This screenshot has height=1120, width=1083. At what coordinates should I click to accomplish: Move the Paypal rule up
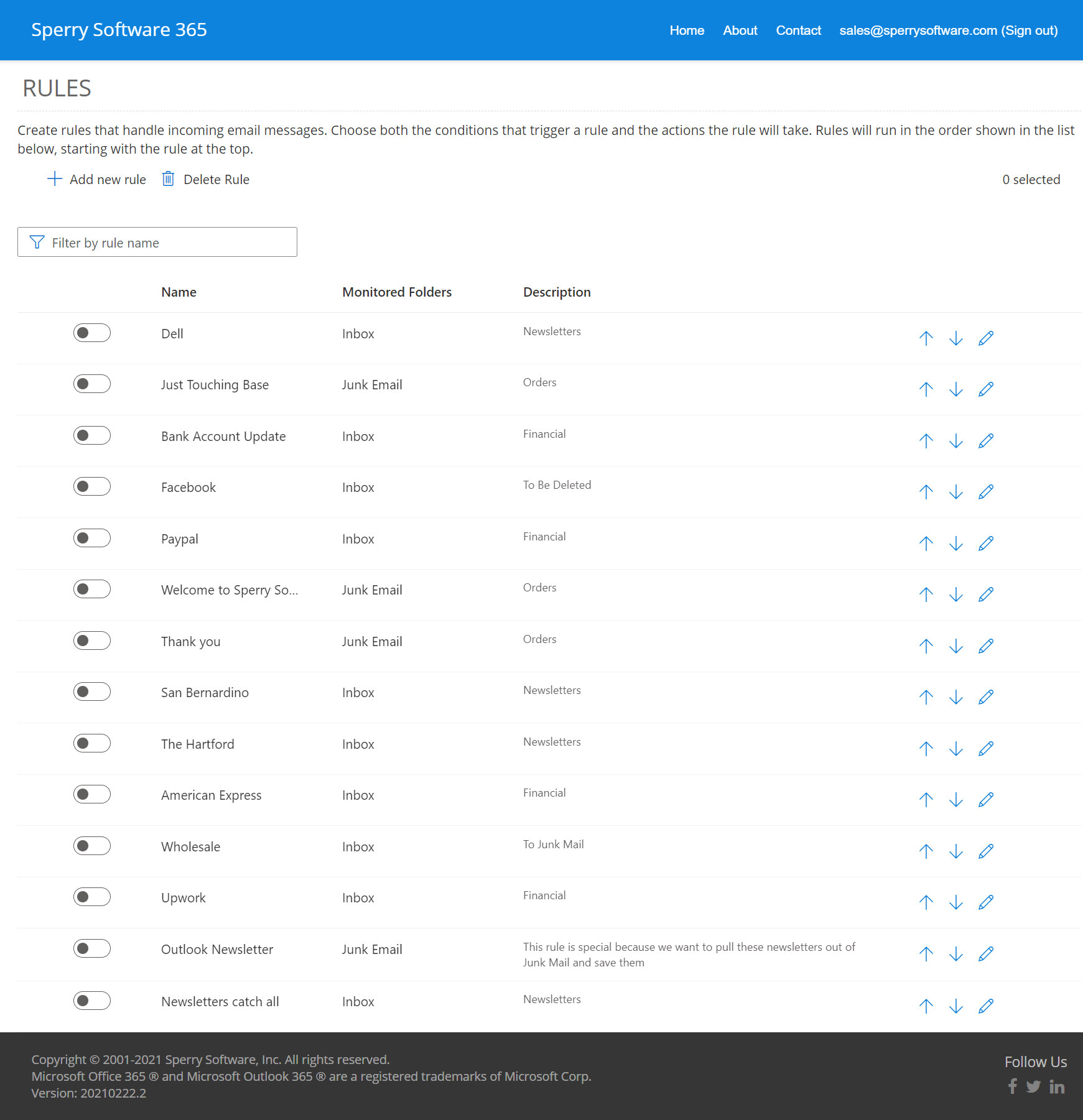926,544
